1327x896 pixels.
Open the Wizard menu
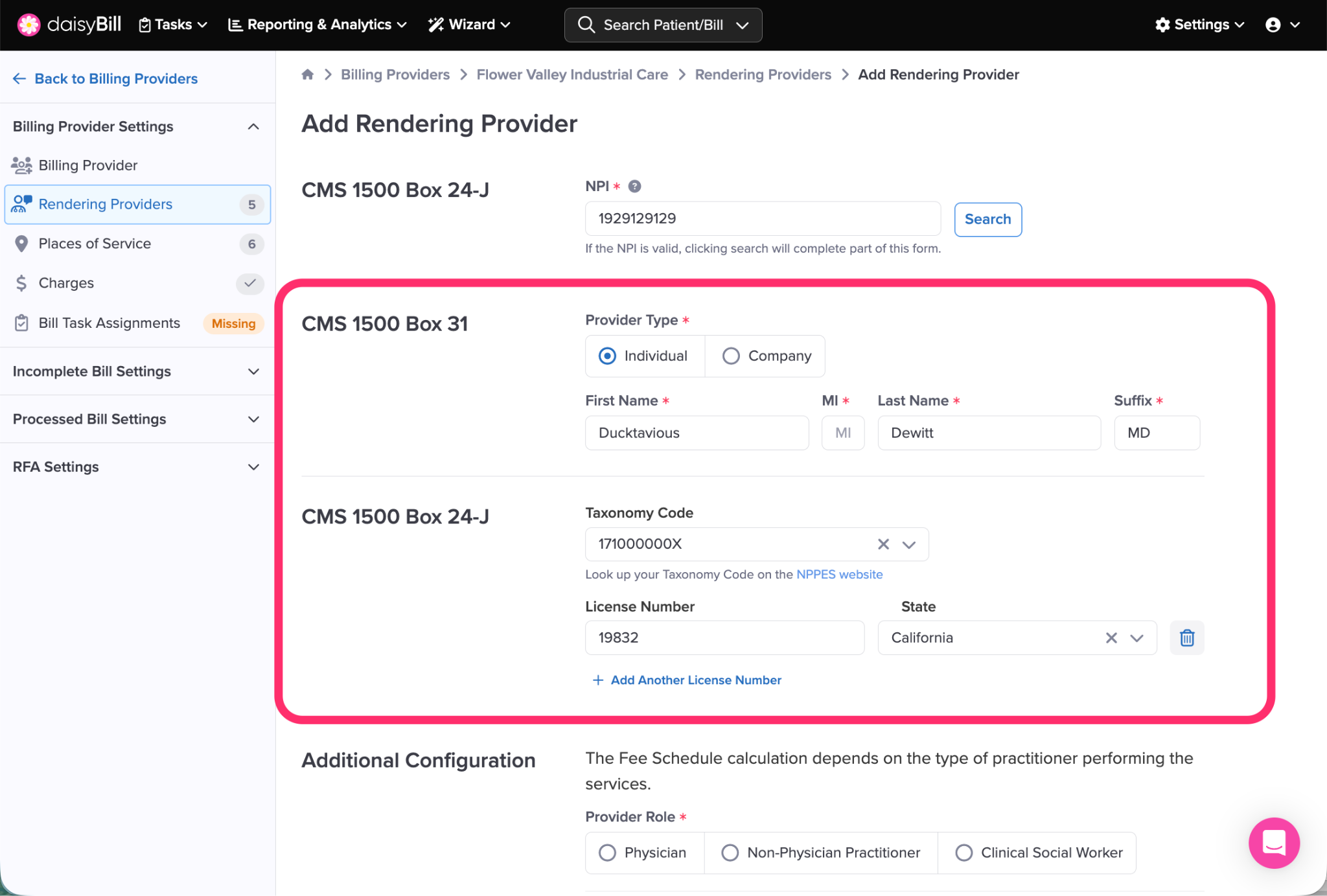469,25
